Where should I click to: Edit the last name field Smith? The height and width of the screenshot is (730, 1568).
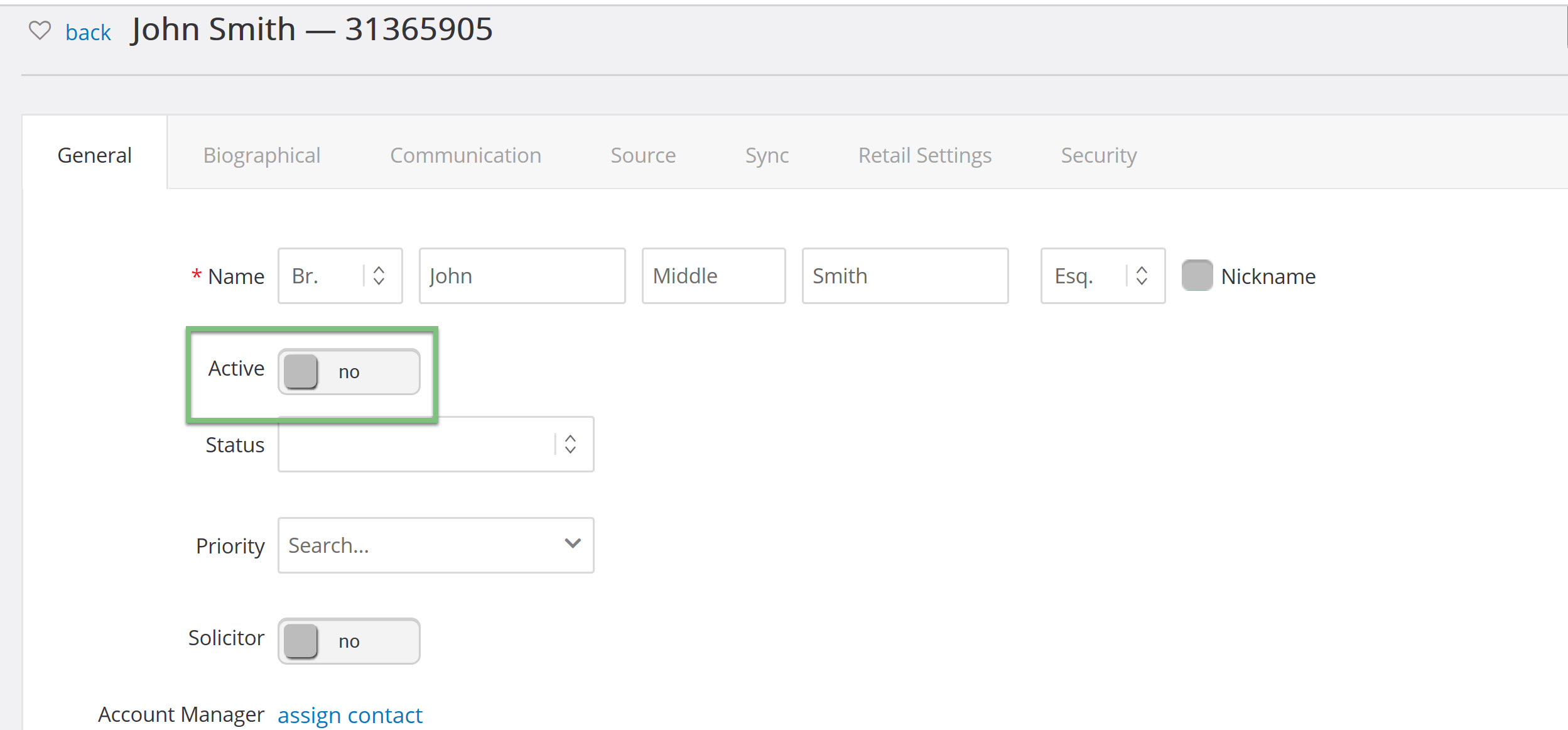tap(905, 276)
